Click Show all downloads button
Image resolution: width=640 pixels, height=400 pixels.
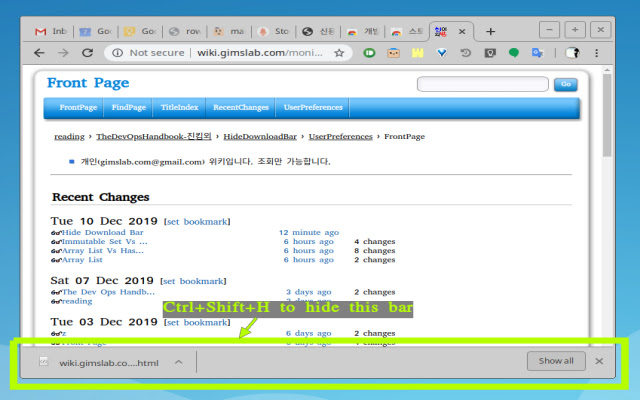[556, 361]
